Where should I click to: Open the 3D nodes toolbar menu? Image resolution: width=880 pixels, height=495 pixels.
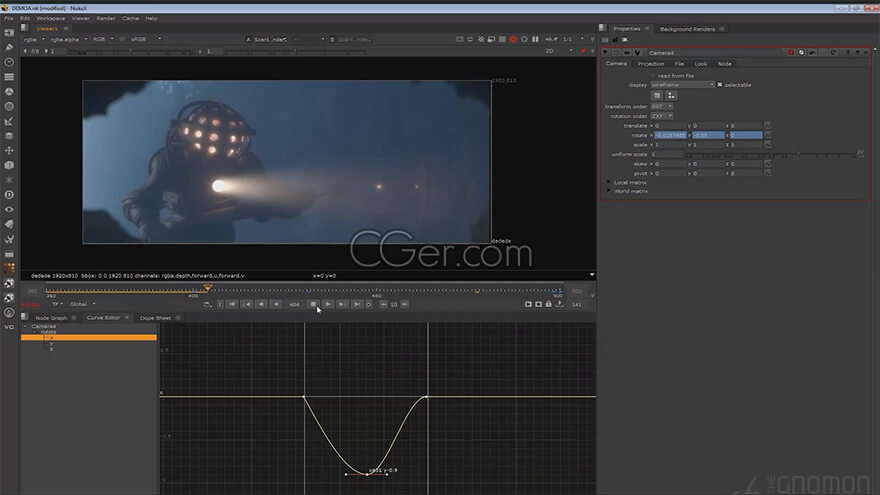pos(9,165)
